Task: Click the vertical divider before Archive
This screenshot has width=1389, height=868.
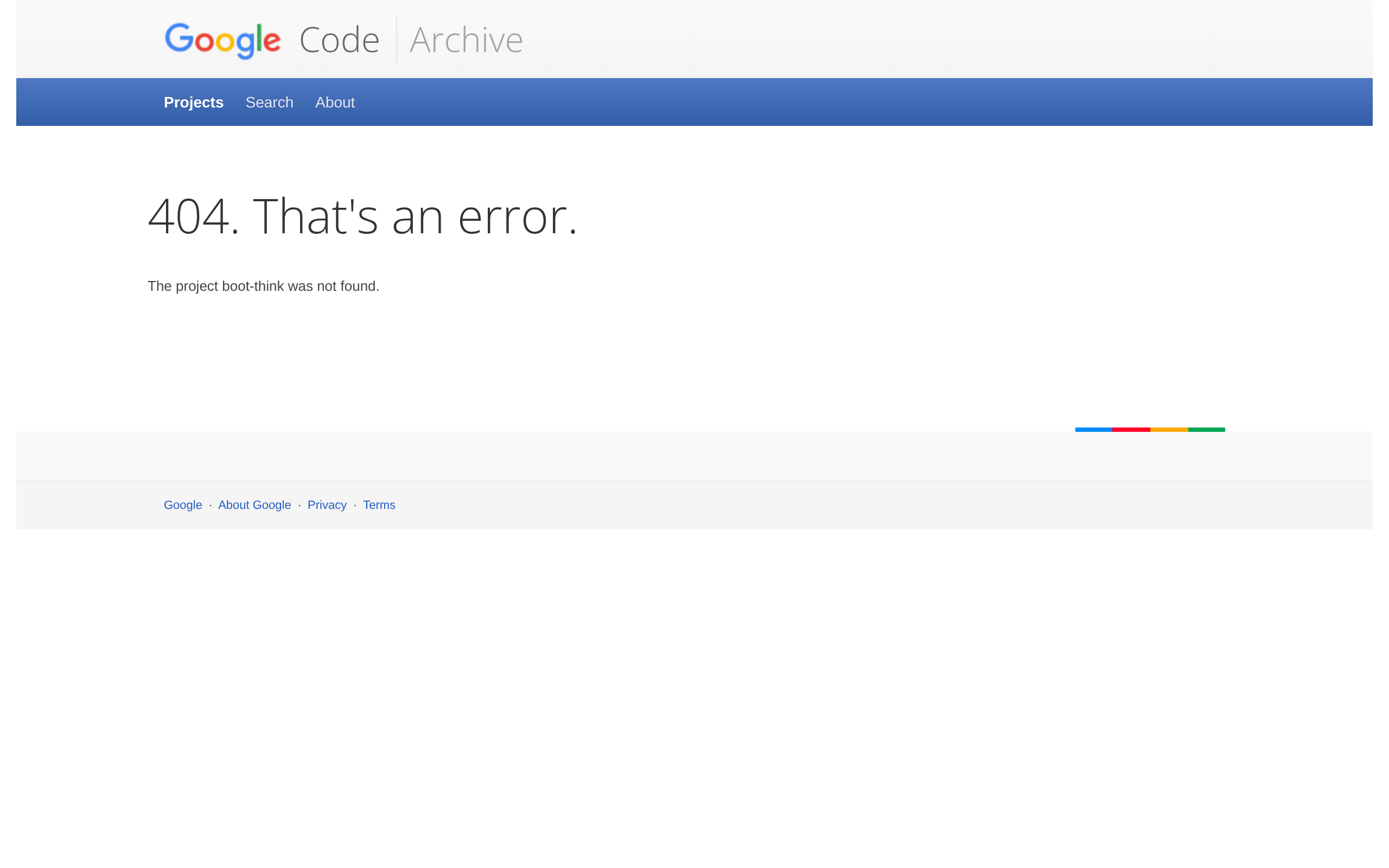Action: (x=396, y=39)
